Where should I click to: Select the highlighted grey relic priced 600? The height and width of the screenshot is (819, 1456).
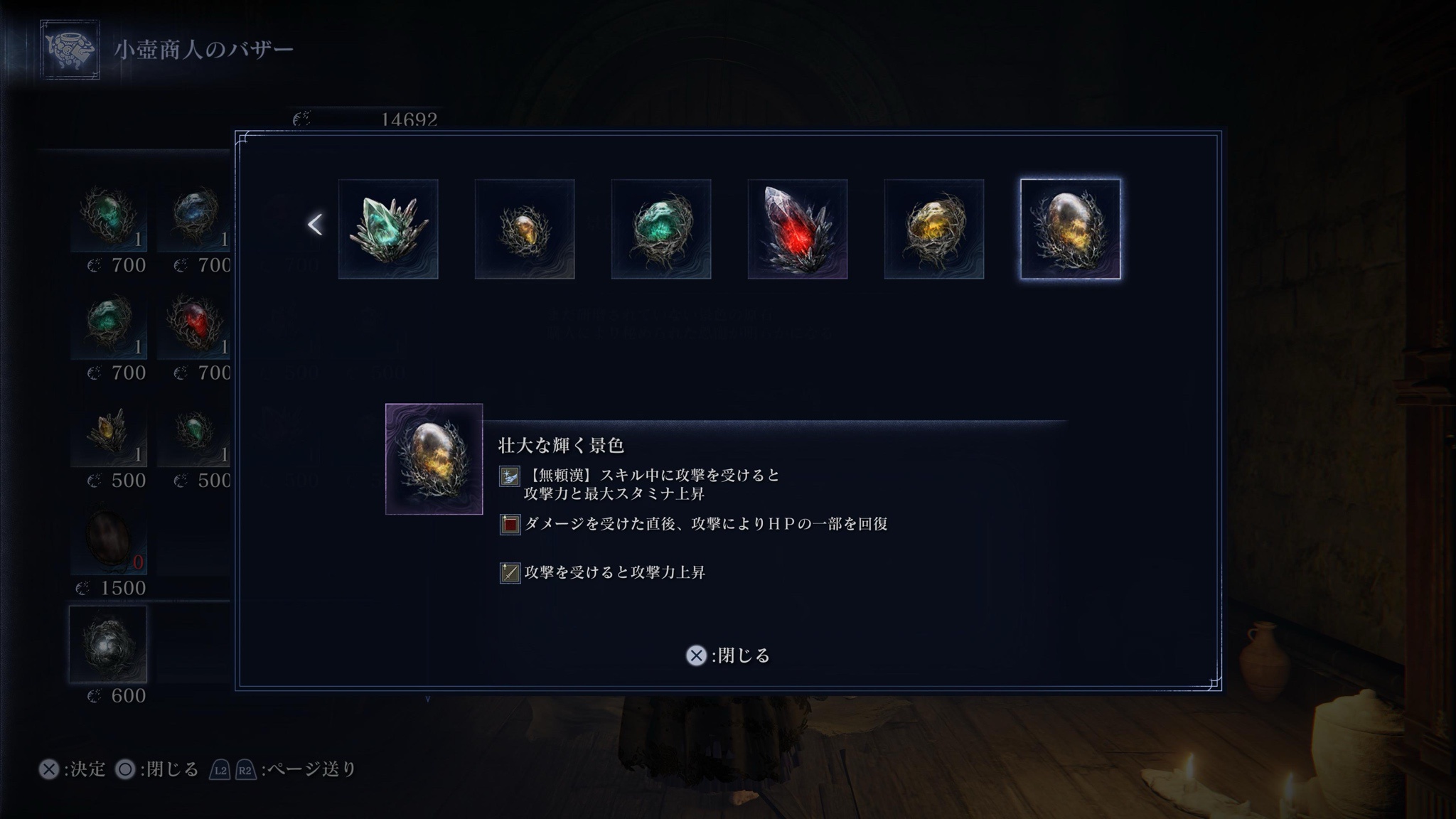(x=108, y=644)
